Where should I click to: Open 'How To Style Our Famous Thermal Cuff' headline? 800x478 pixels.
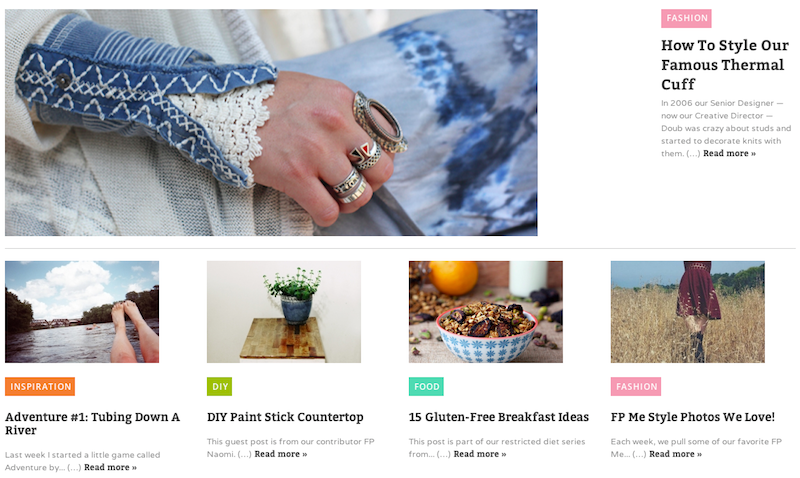724,65
